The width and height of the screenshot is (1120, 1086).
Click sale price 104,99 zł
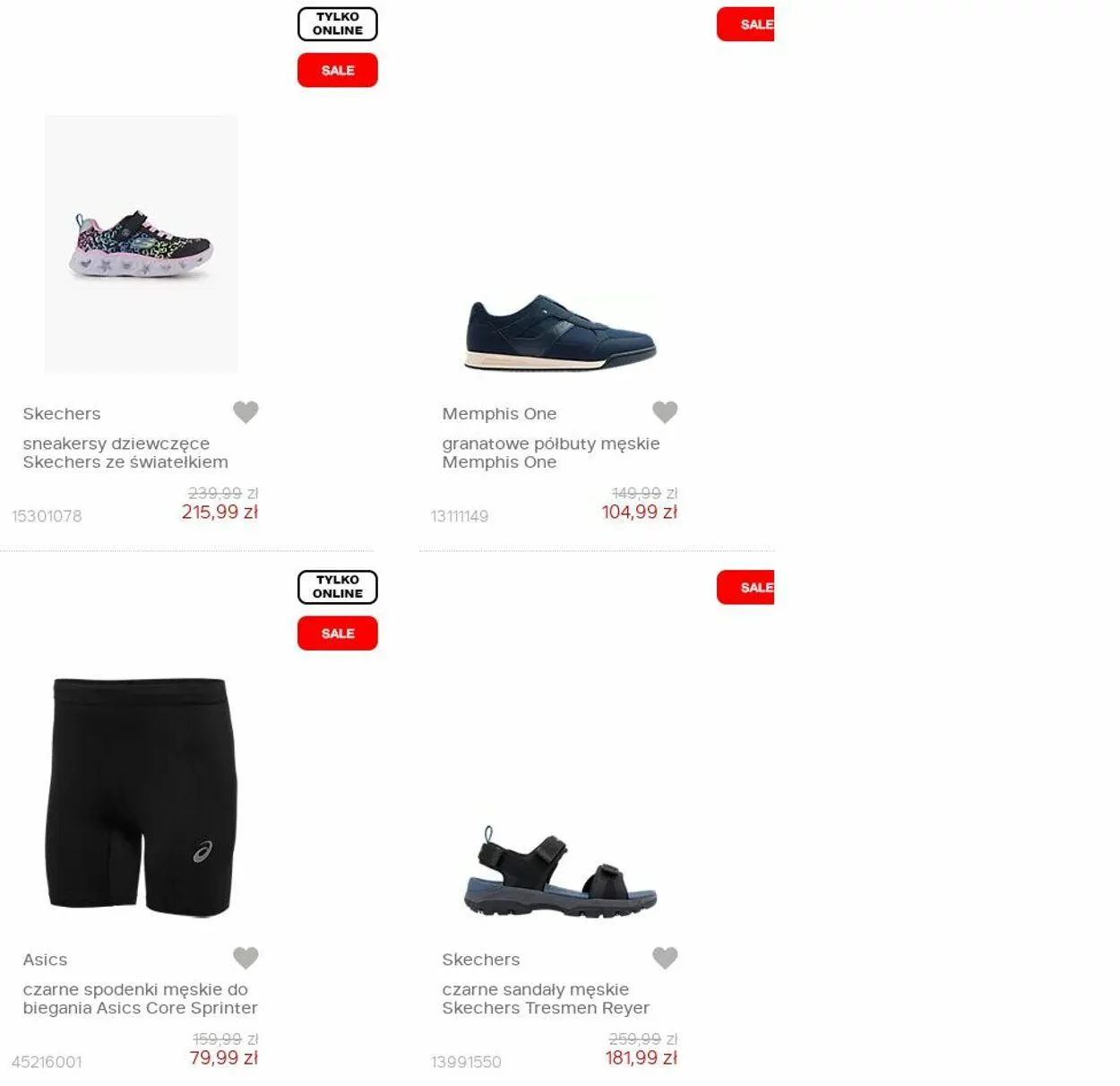click(639, 513)
